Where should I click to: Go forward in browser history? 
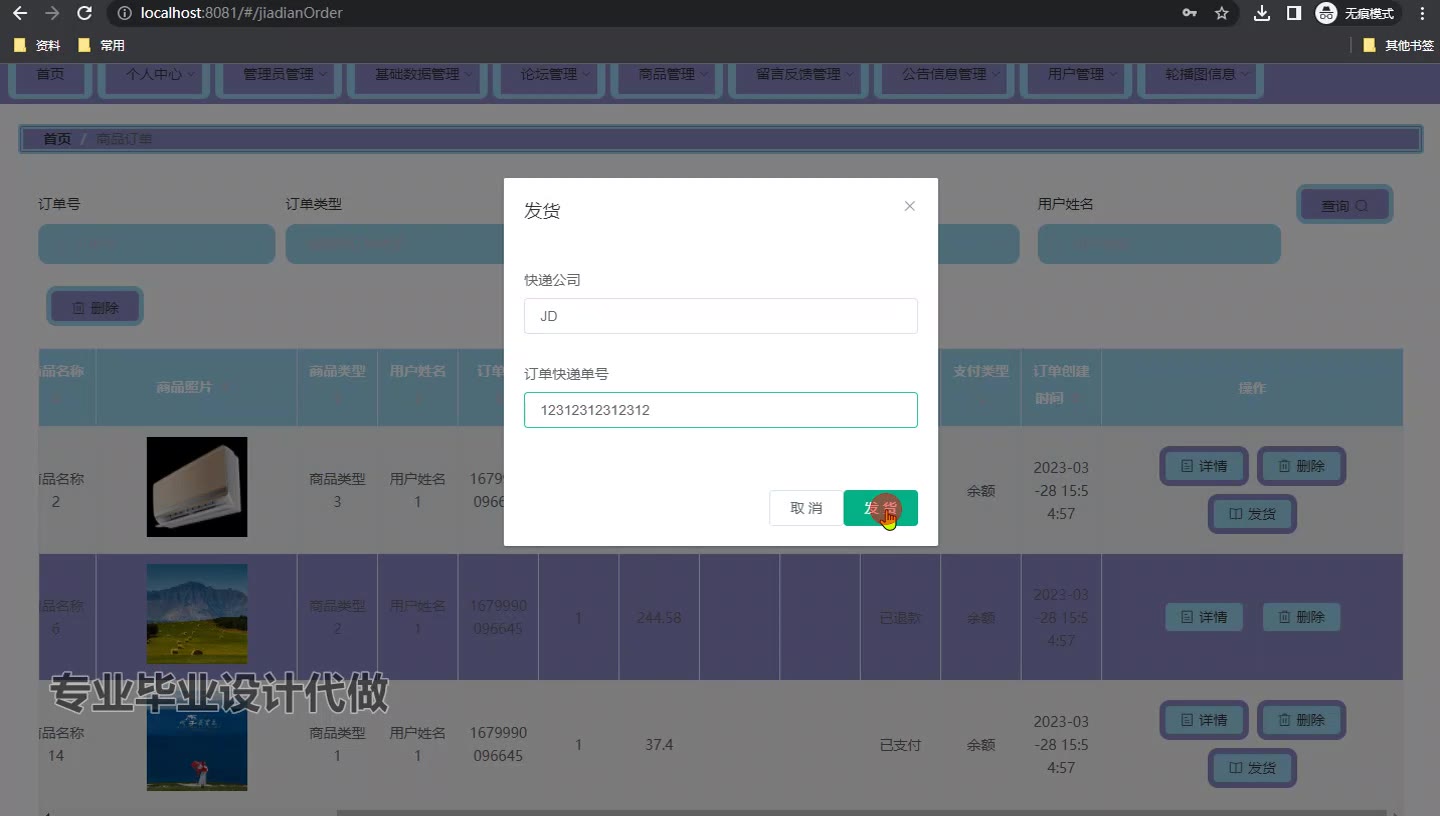[x=52, y=13]
